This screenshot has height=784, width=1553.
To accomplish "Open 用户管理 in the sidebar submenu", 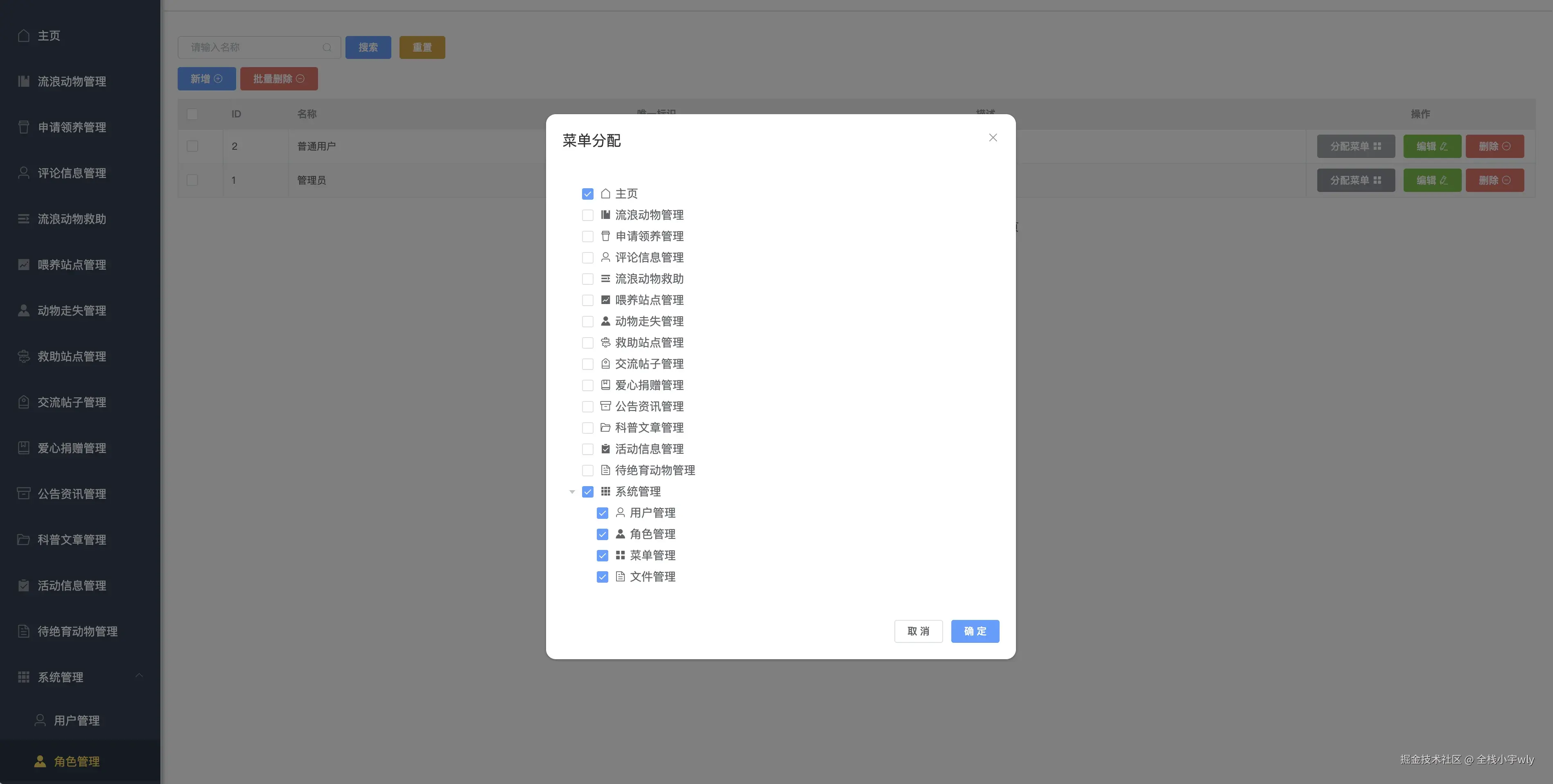I will pos(77,720).
